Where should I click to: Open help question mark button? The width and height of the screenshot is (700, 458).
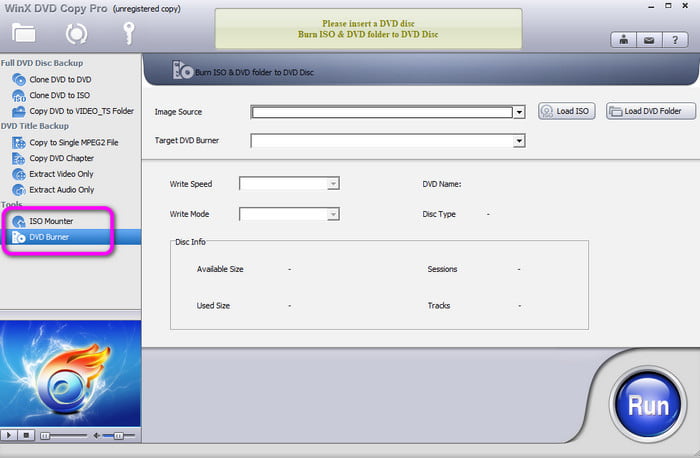tap(675, 40)
